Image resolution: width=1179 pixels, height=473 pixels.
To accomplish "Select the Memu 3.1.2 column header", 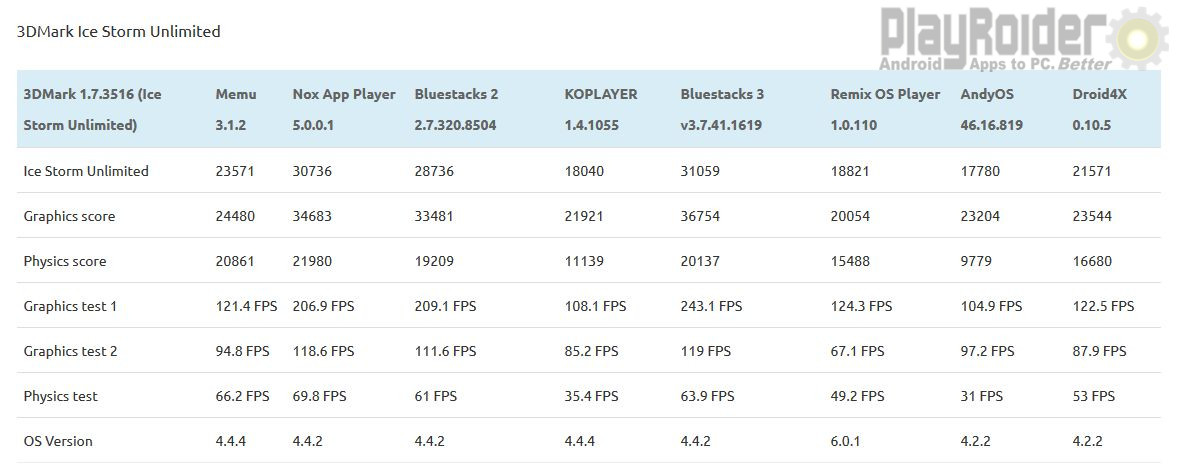I will pyautogui.click(x=236, y=110).
